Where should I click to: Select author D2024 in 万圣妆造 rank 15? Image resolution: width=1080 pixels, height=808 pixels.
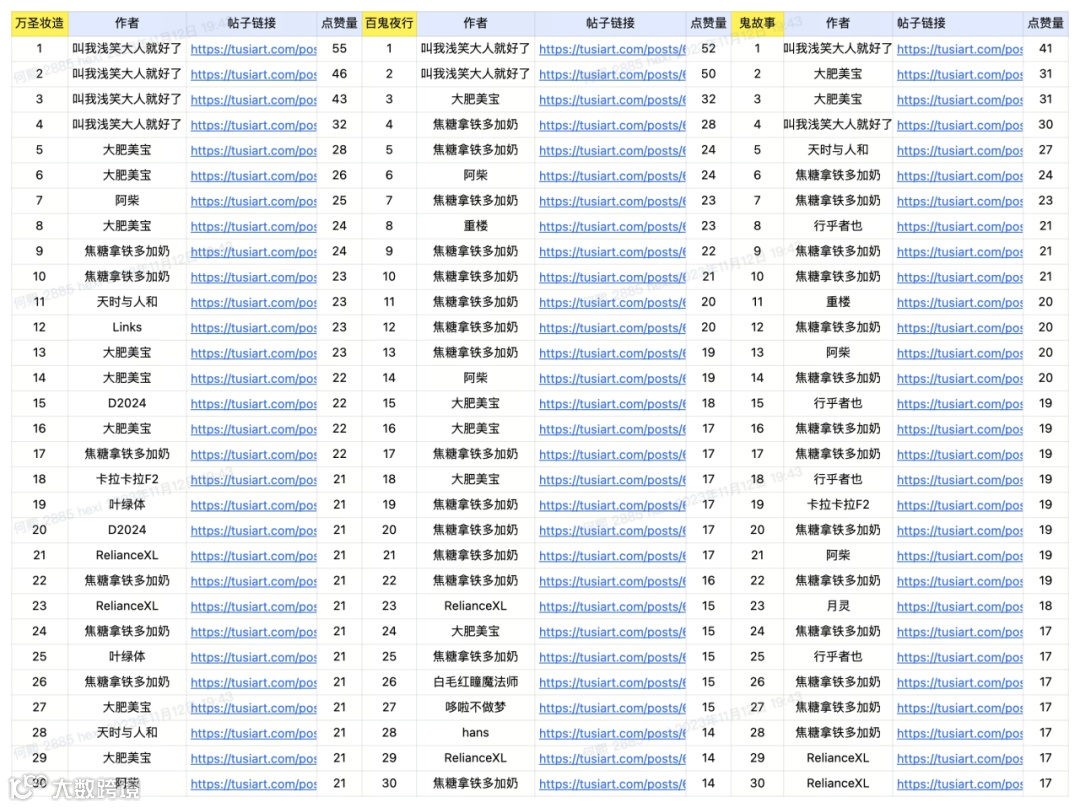tap(127, 403)
